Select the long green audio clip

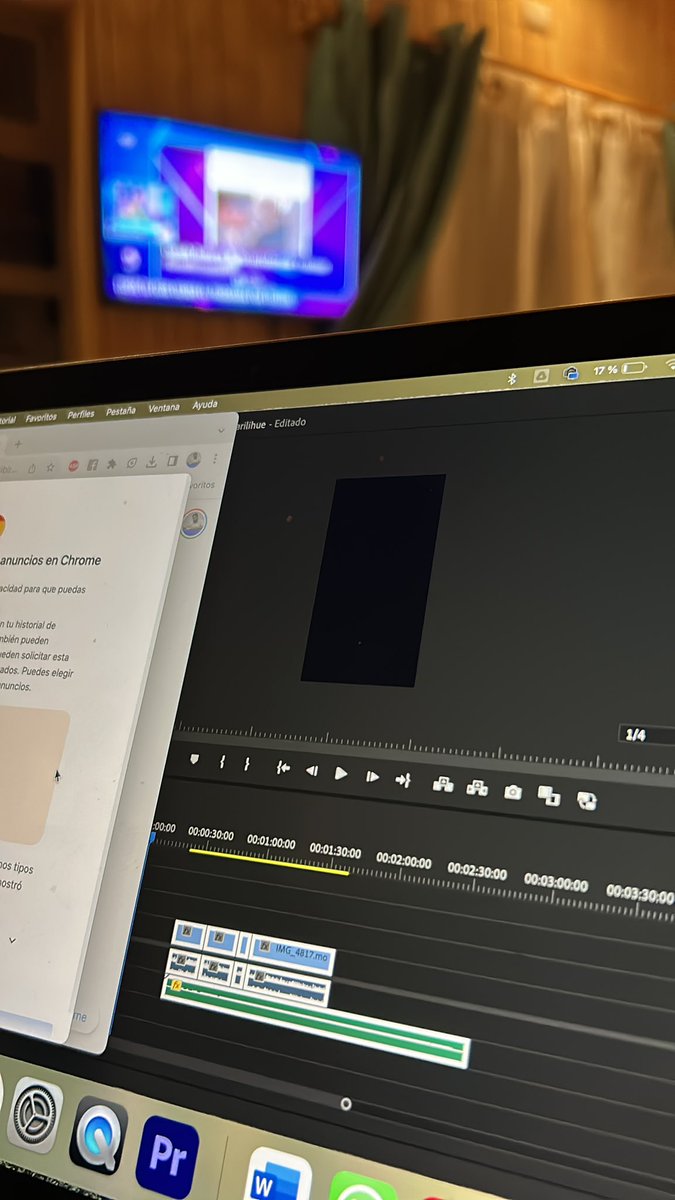tap(315, 1022)
